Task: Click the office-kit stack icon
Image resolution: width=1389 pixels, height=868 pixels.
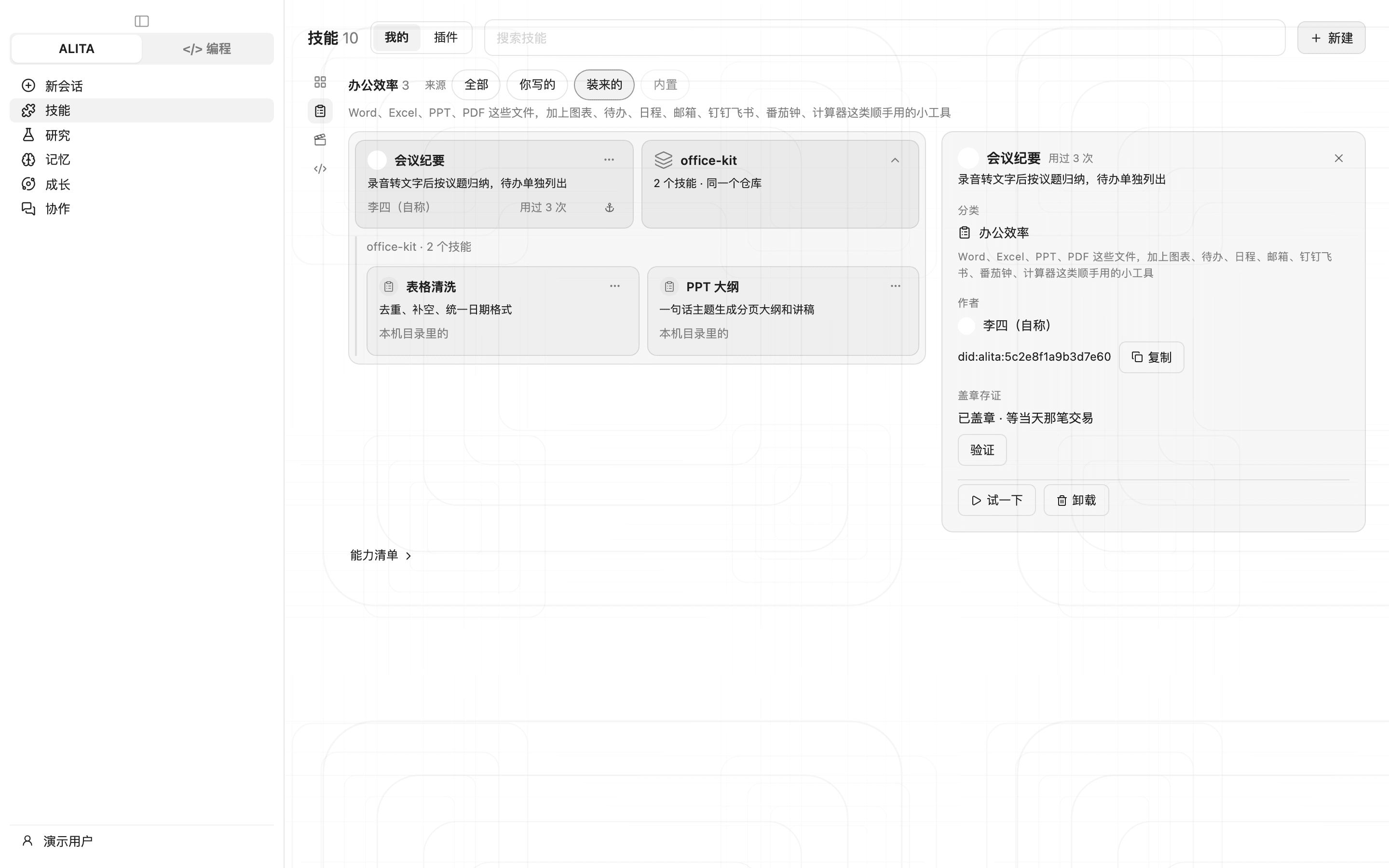Action: tap(664, 160)
